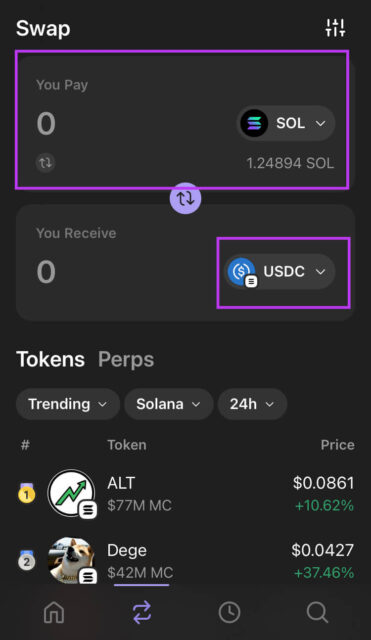Tap the Dege dog token image
371x640 pixels.
coord(72,560)
